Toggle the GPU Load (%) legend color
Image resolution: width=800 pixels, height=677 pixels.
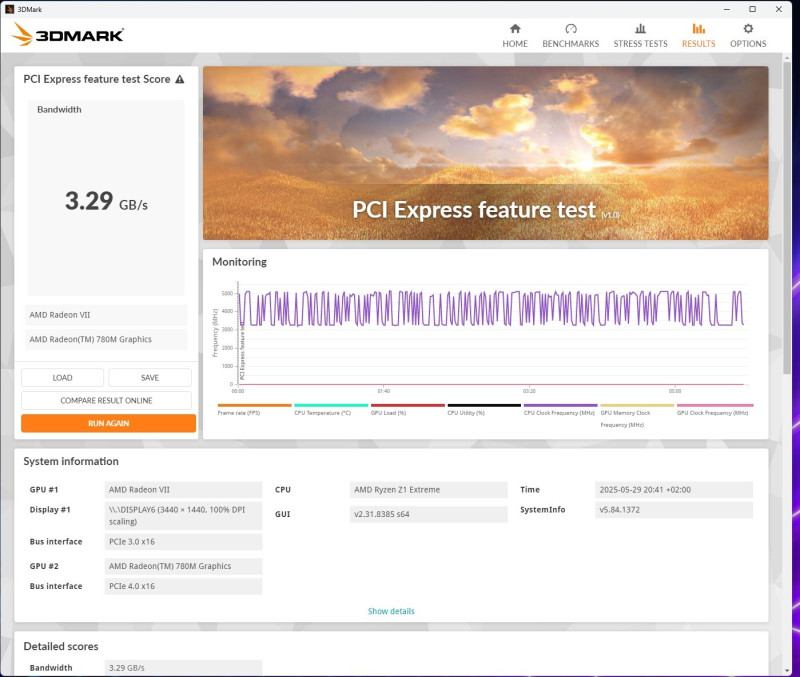coord(407,406)
